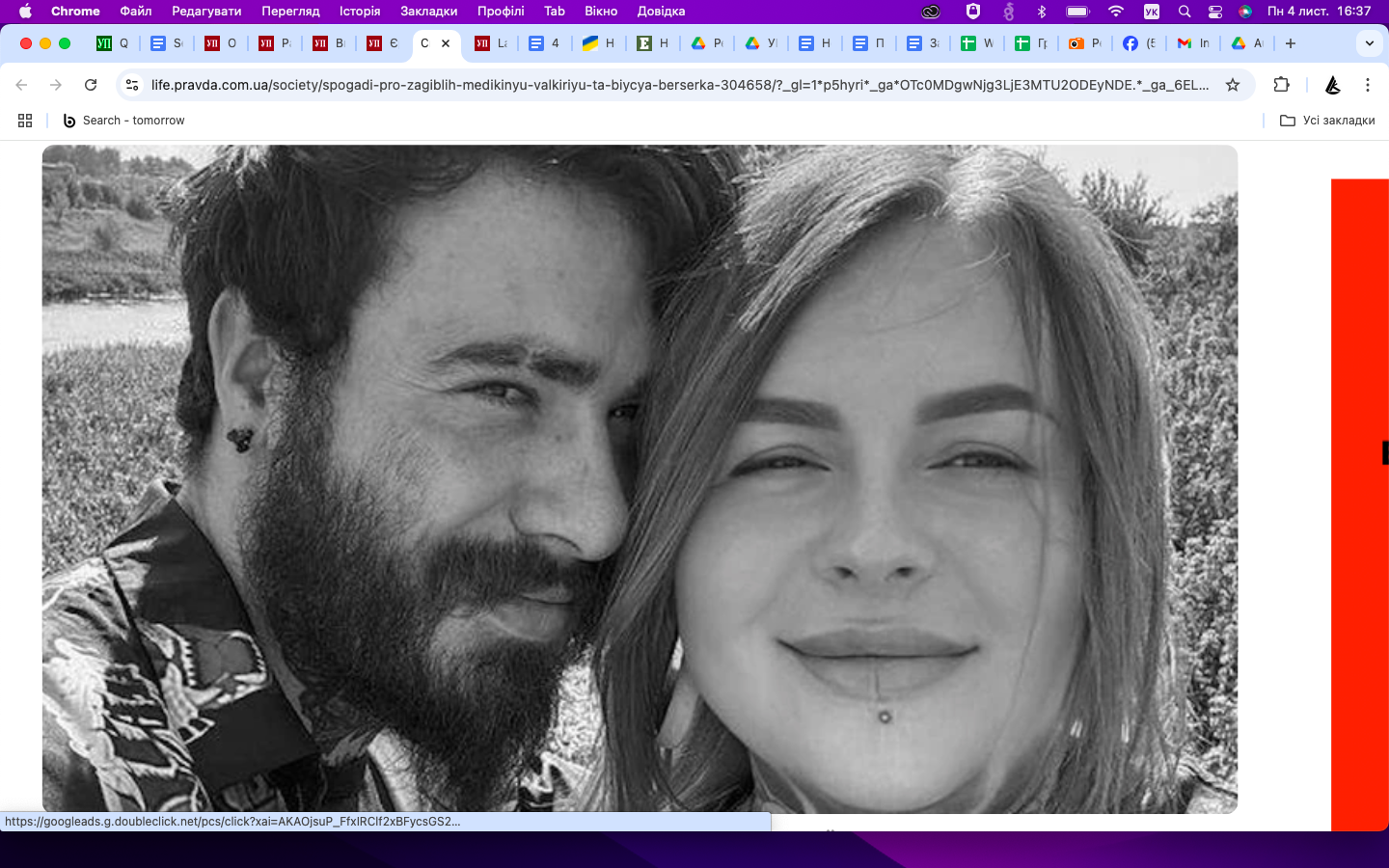The height and width of the screenshot is (868, 1389).
Task: Close the active tab
Action: [x=446, y=43]
